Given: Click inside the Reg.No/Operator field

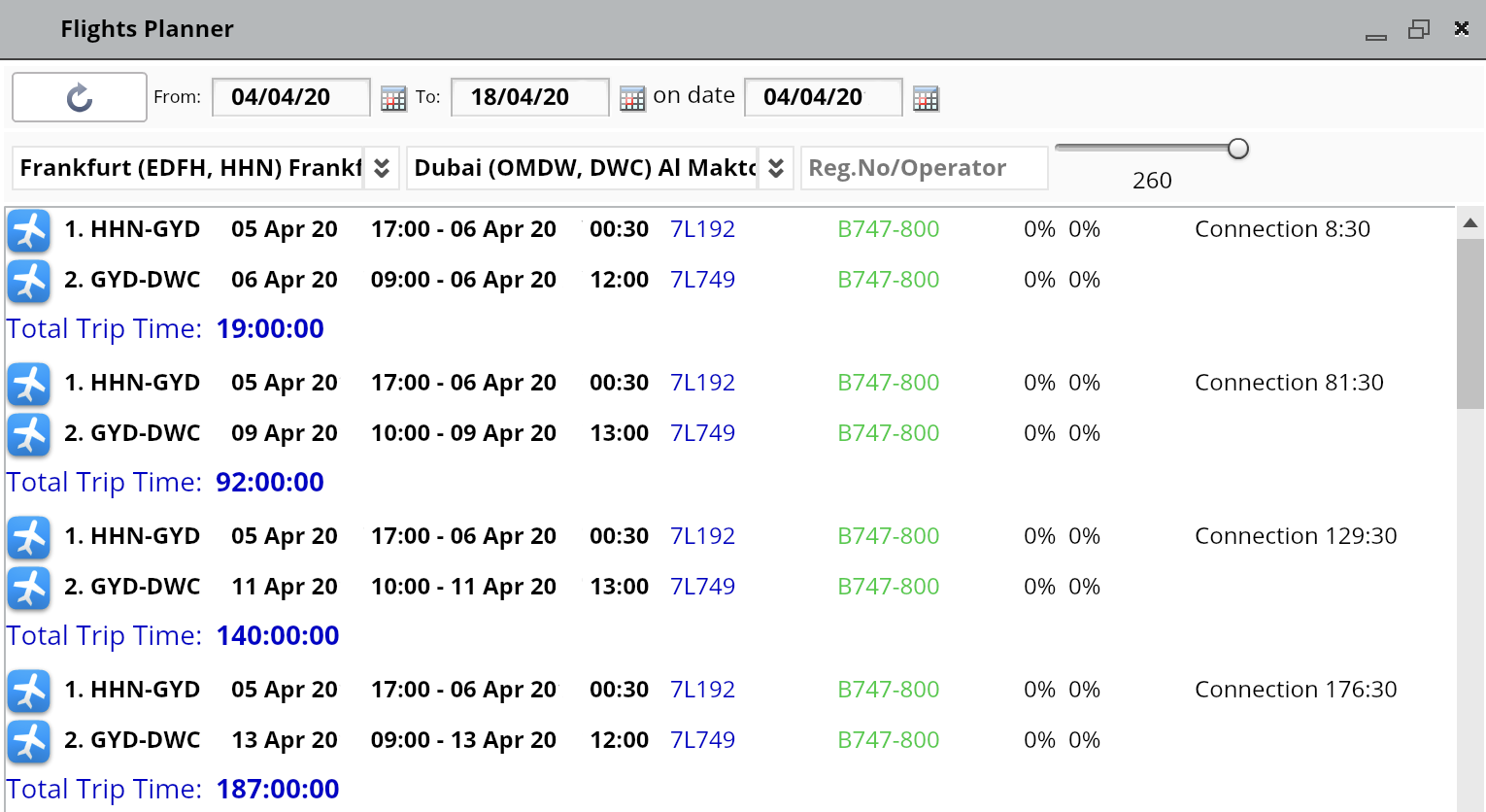Looking at the screenshot, I should coord(923,167).
